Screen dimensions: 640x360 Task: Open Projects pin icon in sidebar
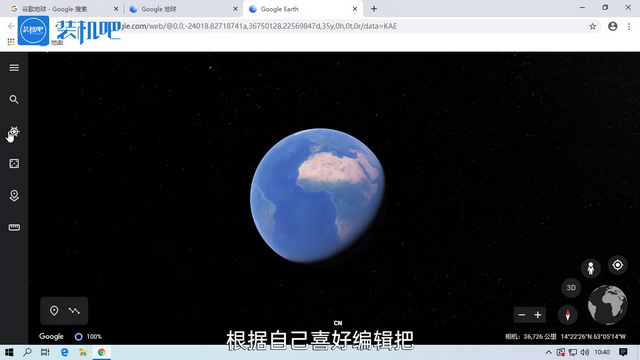[x=14, y=196]
